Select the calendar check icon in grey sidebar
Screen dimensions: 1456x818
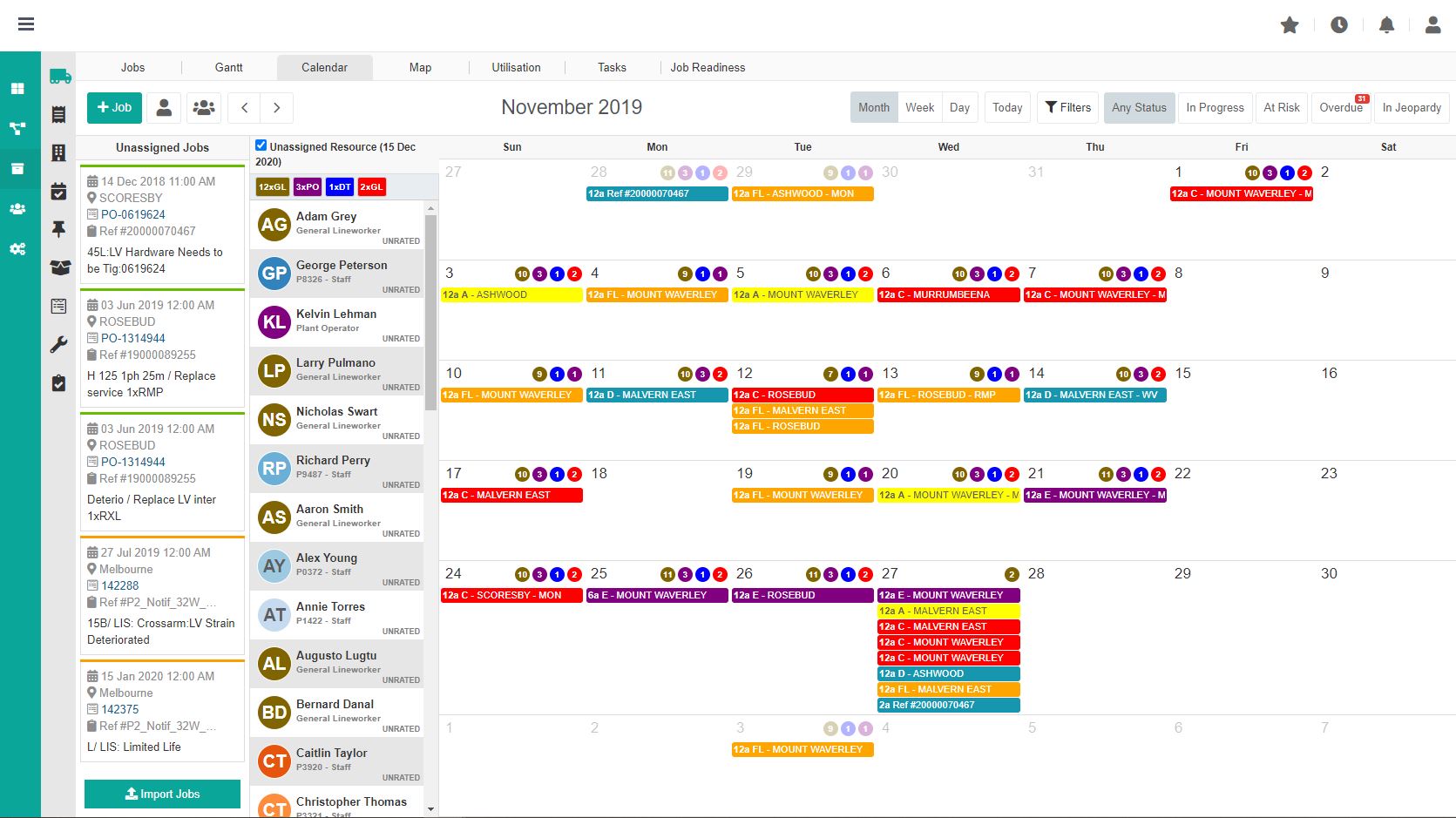pos(58,192)
